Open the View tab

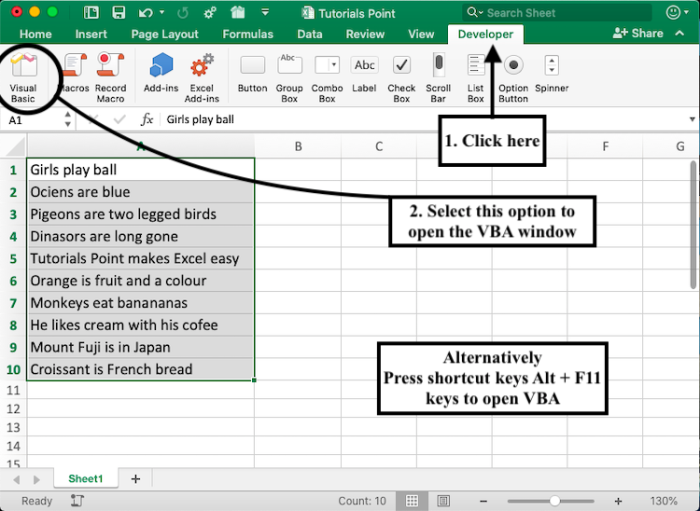pos(421,34)
